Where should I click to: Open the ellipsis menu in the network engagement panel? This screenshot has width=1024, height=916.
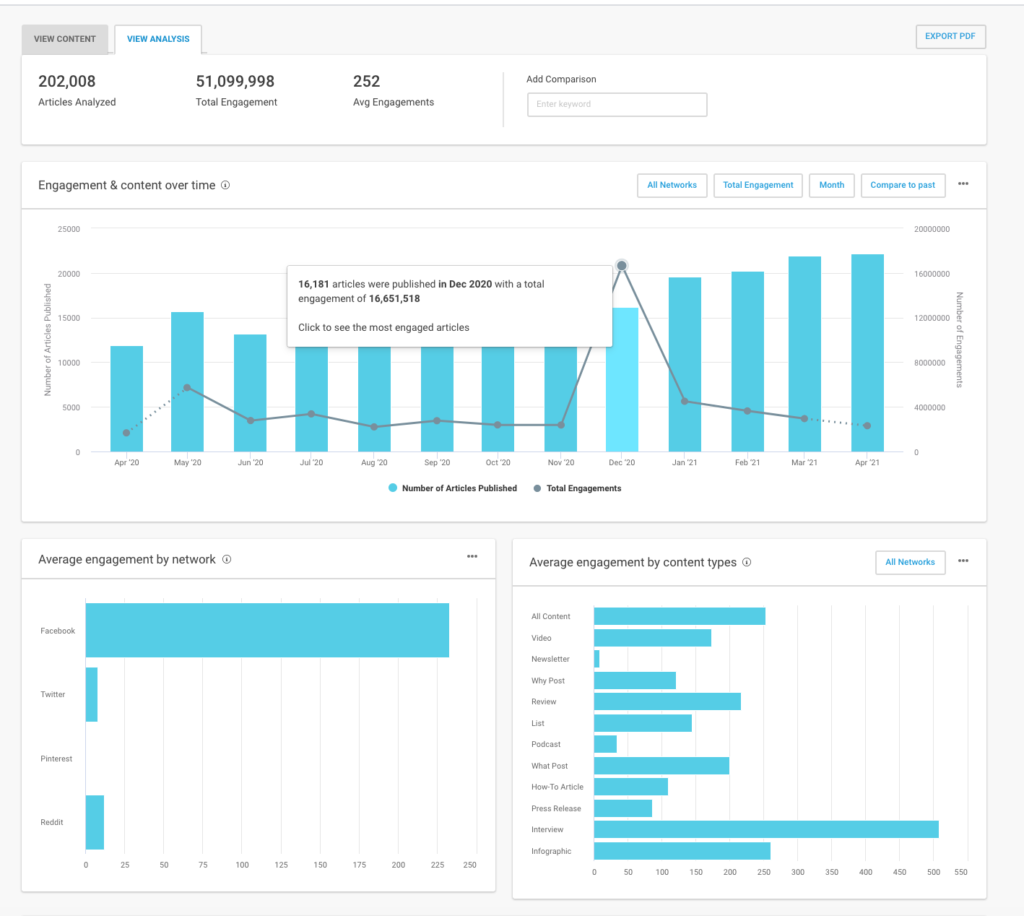click(472, 557)
